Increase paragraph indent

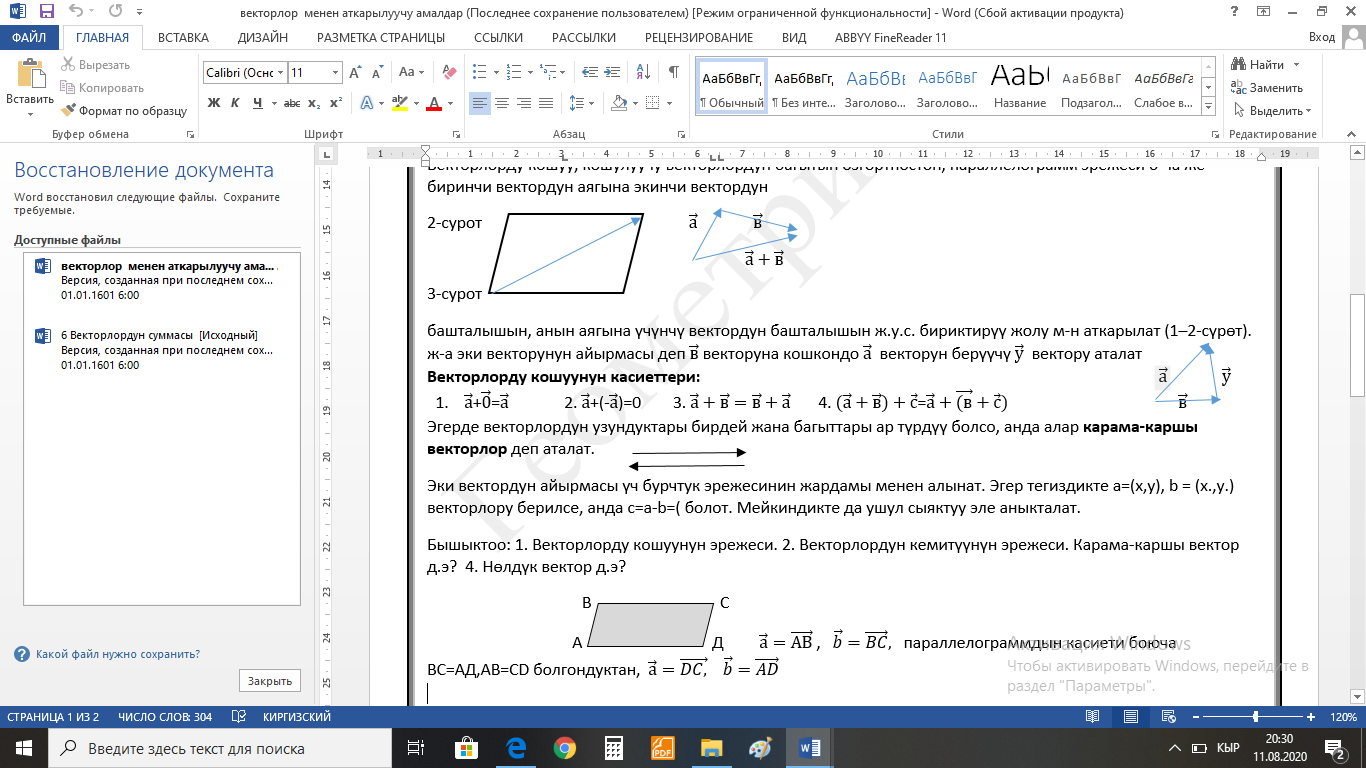(613, 73)
